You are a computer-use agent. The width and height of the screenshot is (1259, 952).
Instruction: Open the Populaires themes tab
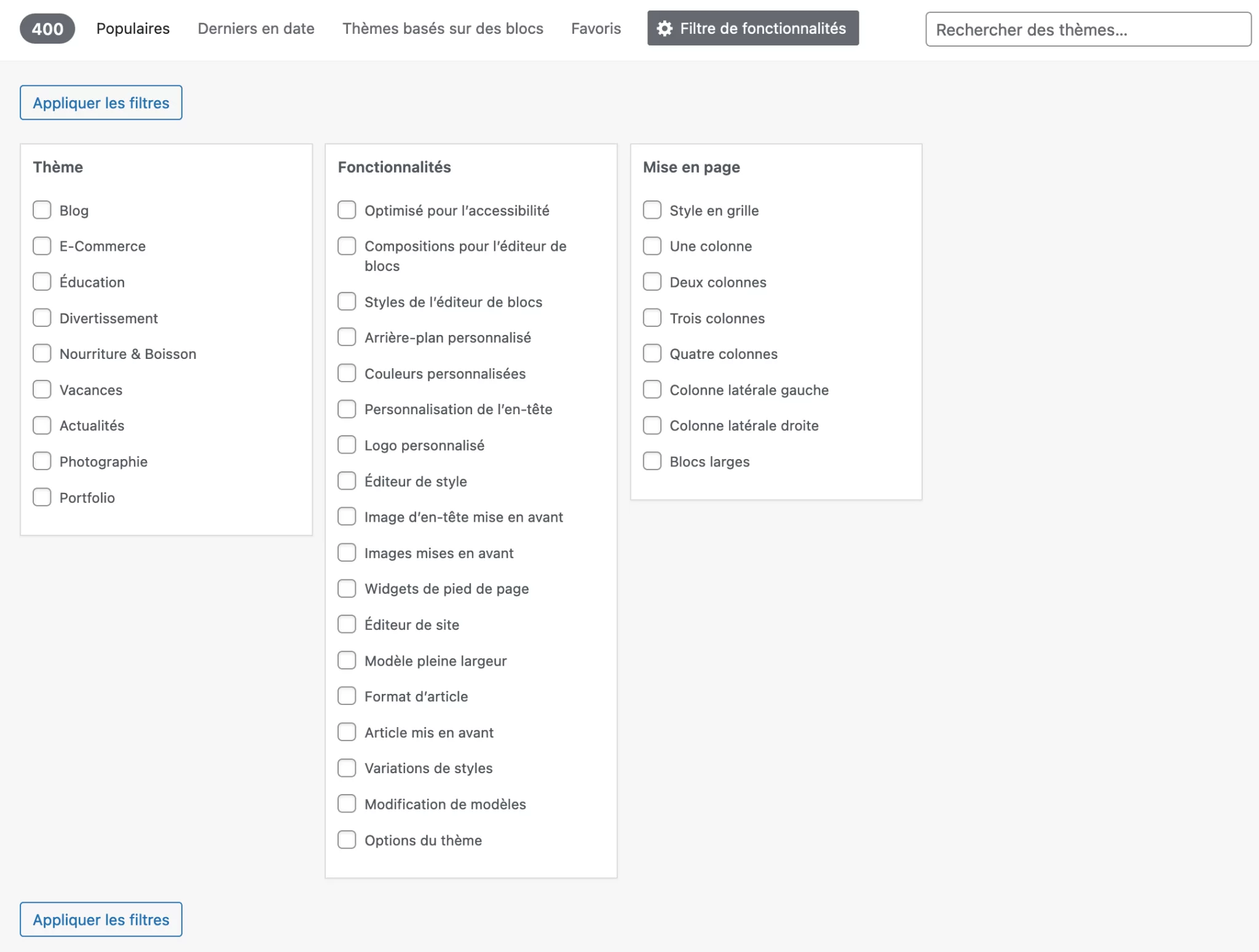[x=133, y=28]
